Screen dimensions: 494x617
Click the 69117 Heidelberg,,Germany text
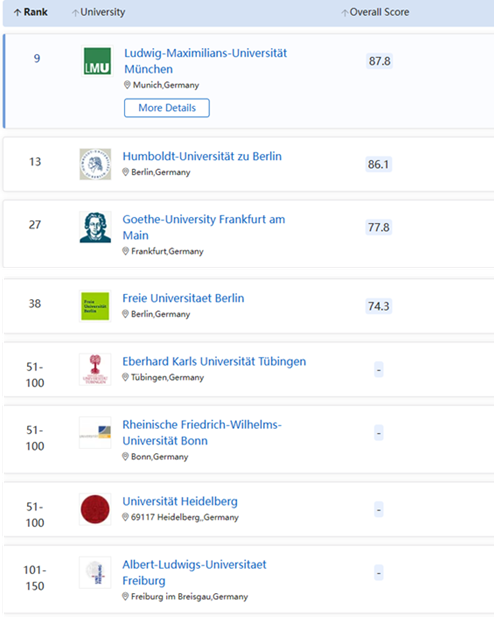(185, 517)
